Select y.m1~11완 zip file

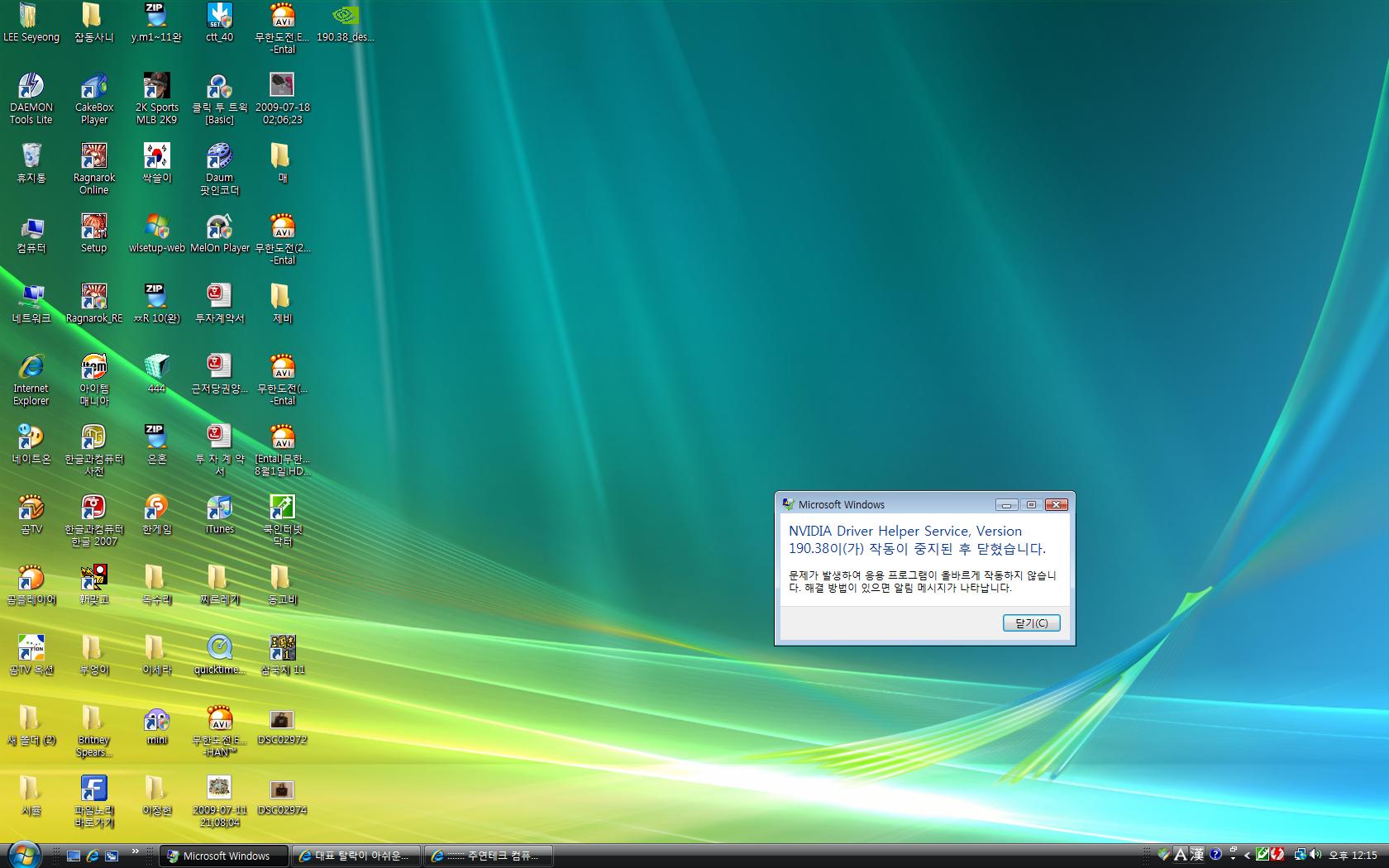[157, 22]
